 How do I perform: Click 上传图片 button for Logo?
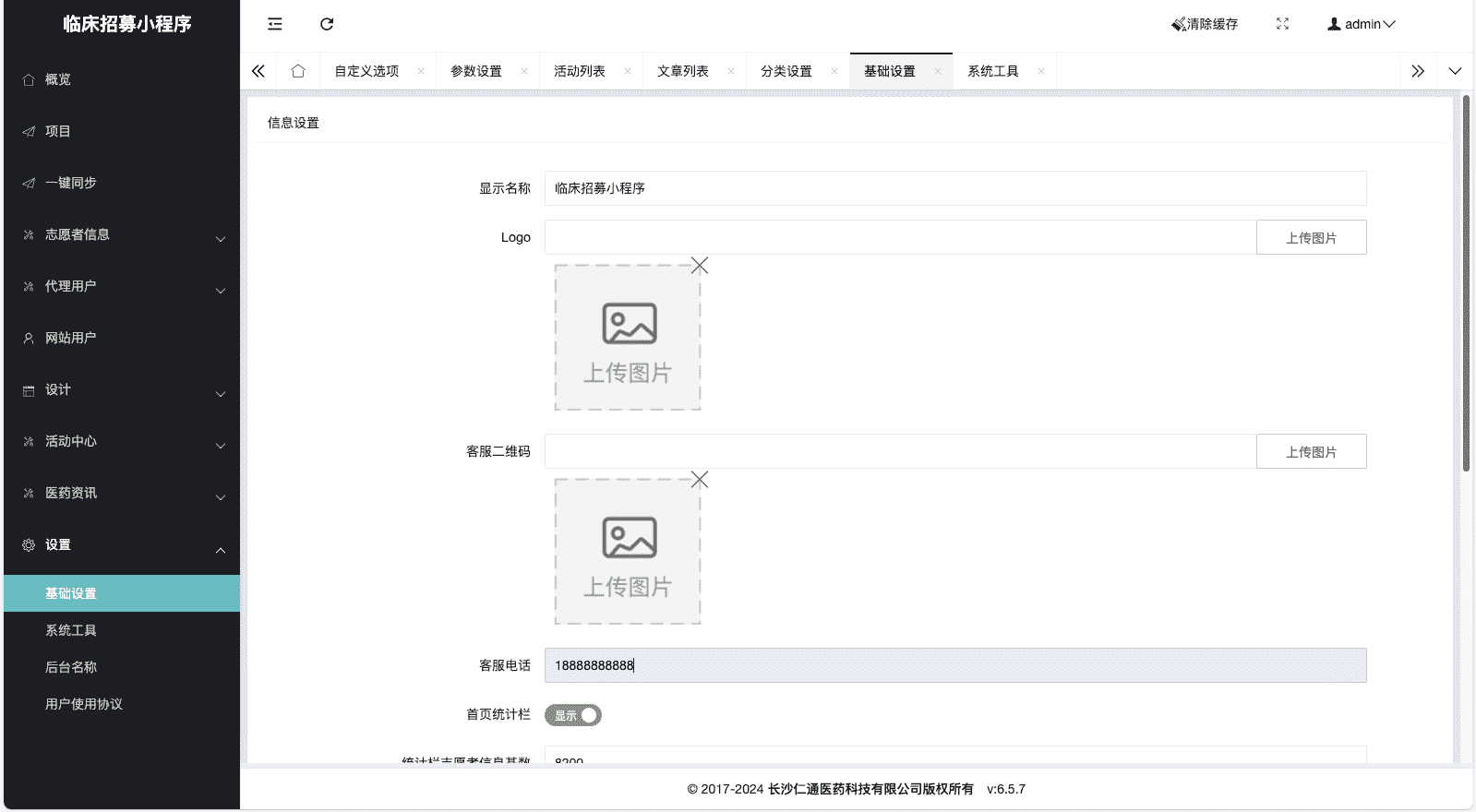1311,238
